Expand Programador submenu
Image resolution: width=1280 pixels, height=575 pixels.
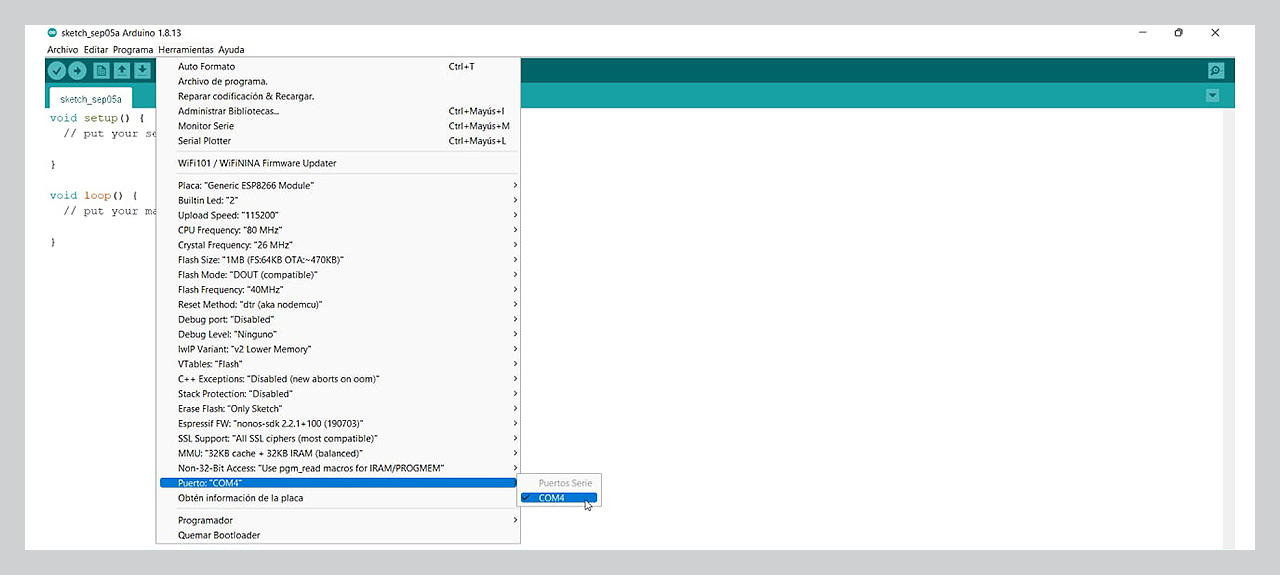click(x=338, y=520)
